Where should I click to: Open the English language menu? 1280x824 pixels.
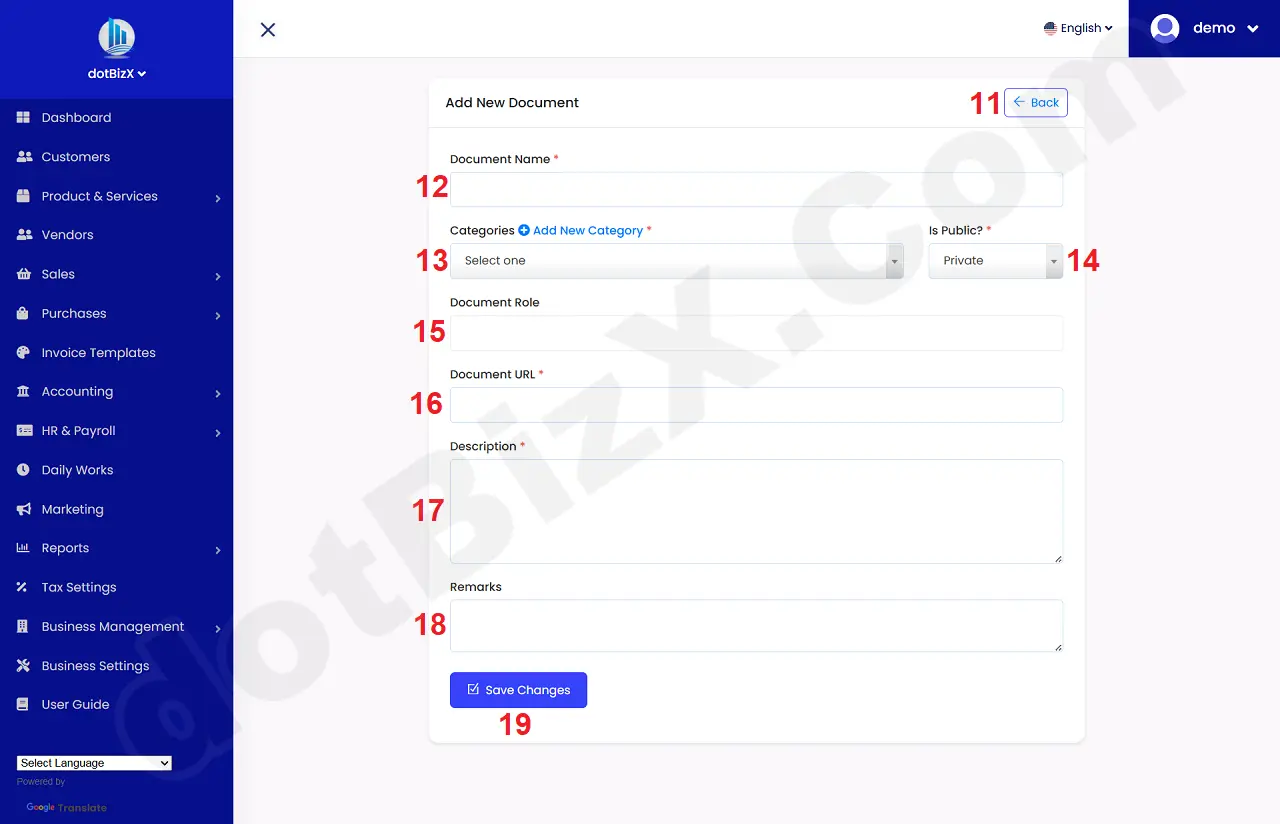click(x=1078, y=28)
